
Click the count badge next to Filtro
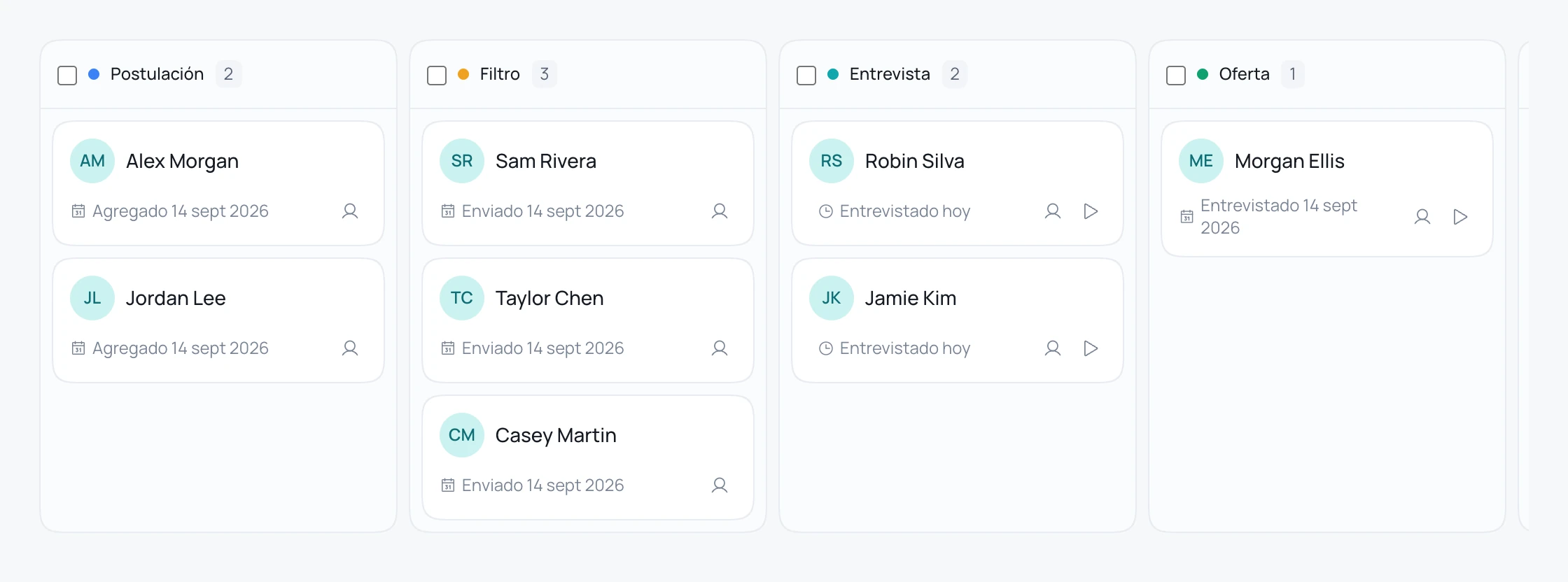click(x=544, y=74)
